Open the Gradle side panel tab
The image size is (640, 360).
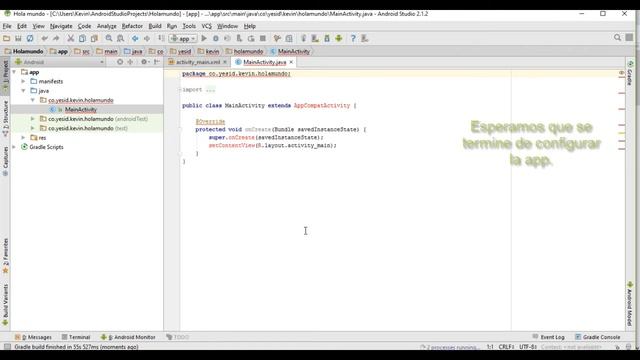point(630,73)
